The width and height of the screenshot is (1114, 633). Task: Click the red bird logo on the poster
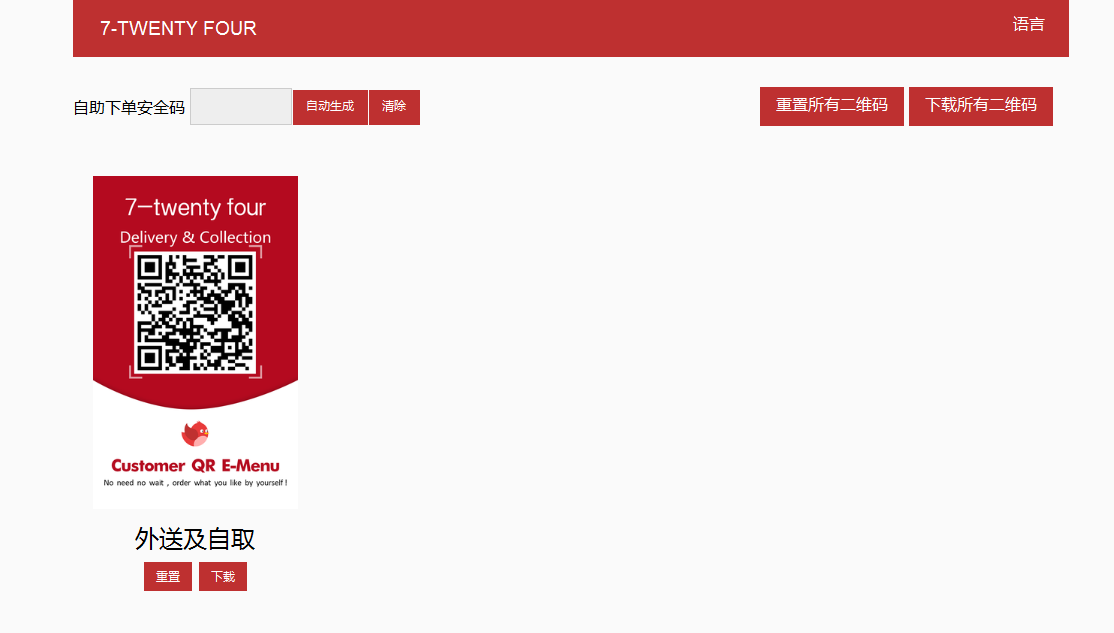(195, 433)
